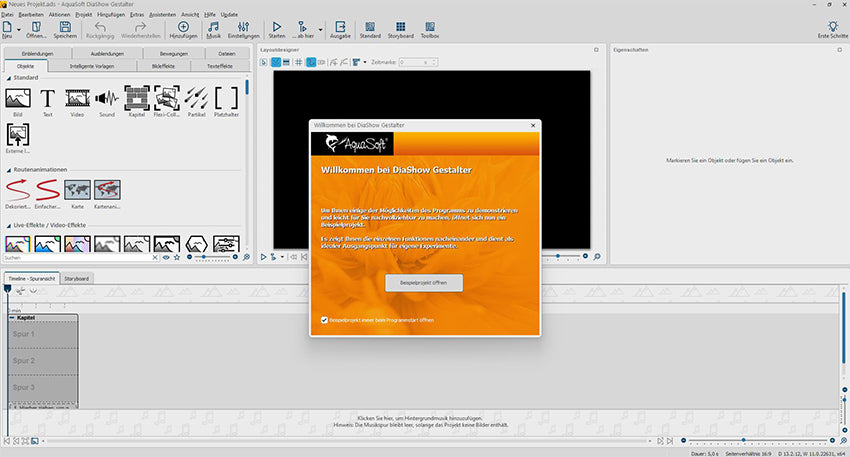This screenshot has width=850, height=457.
Task: Collapse the Standard objects section
Action: click(7, 76)
